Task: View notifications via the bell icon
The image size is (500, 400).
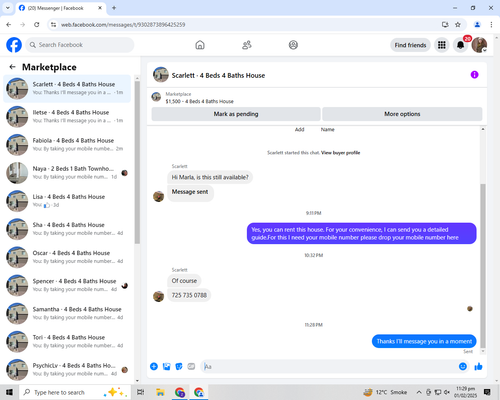Action: click(x=460, y=45)
